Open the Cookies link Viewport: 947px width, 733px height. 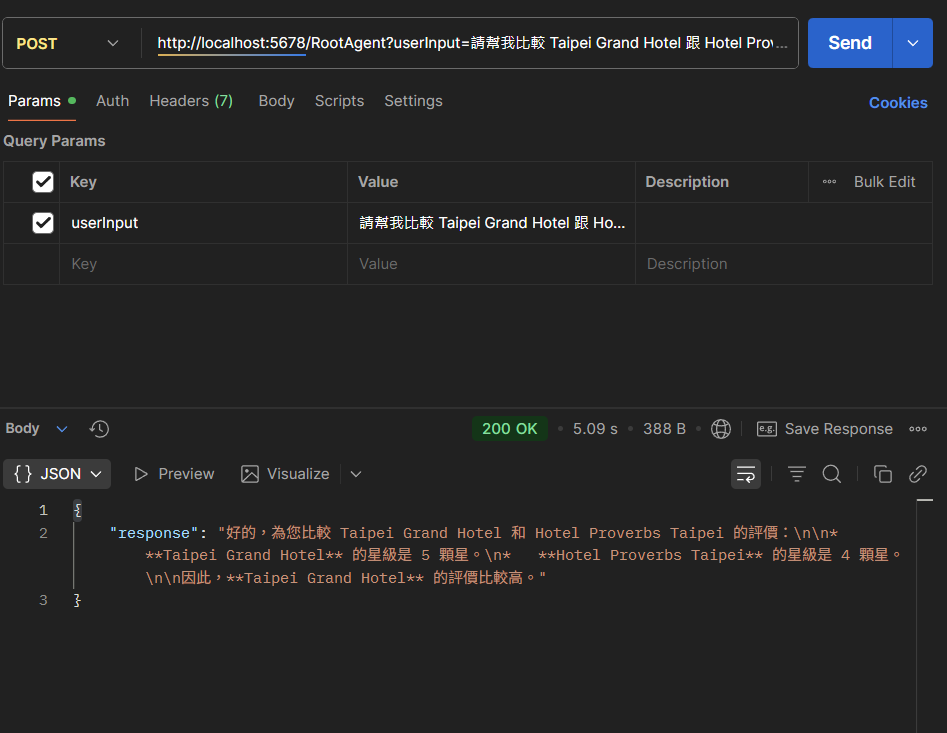898,103
